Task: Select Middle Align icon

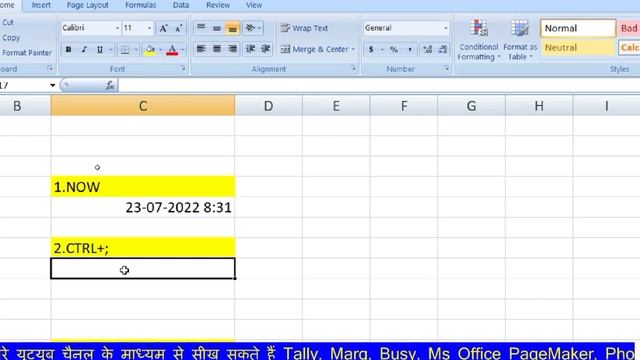Action: tap(217, 28)
